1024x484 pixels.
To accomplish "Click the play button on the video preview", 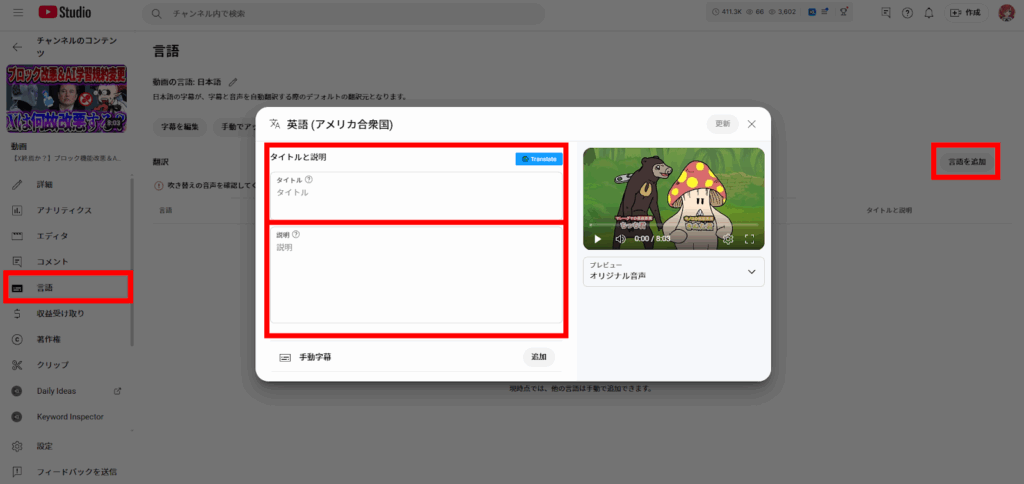I will (x=598, y=239).
